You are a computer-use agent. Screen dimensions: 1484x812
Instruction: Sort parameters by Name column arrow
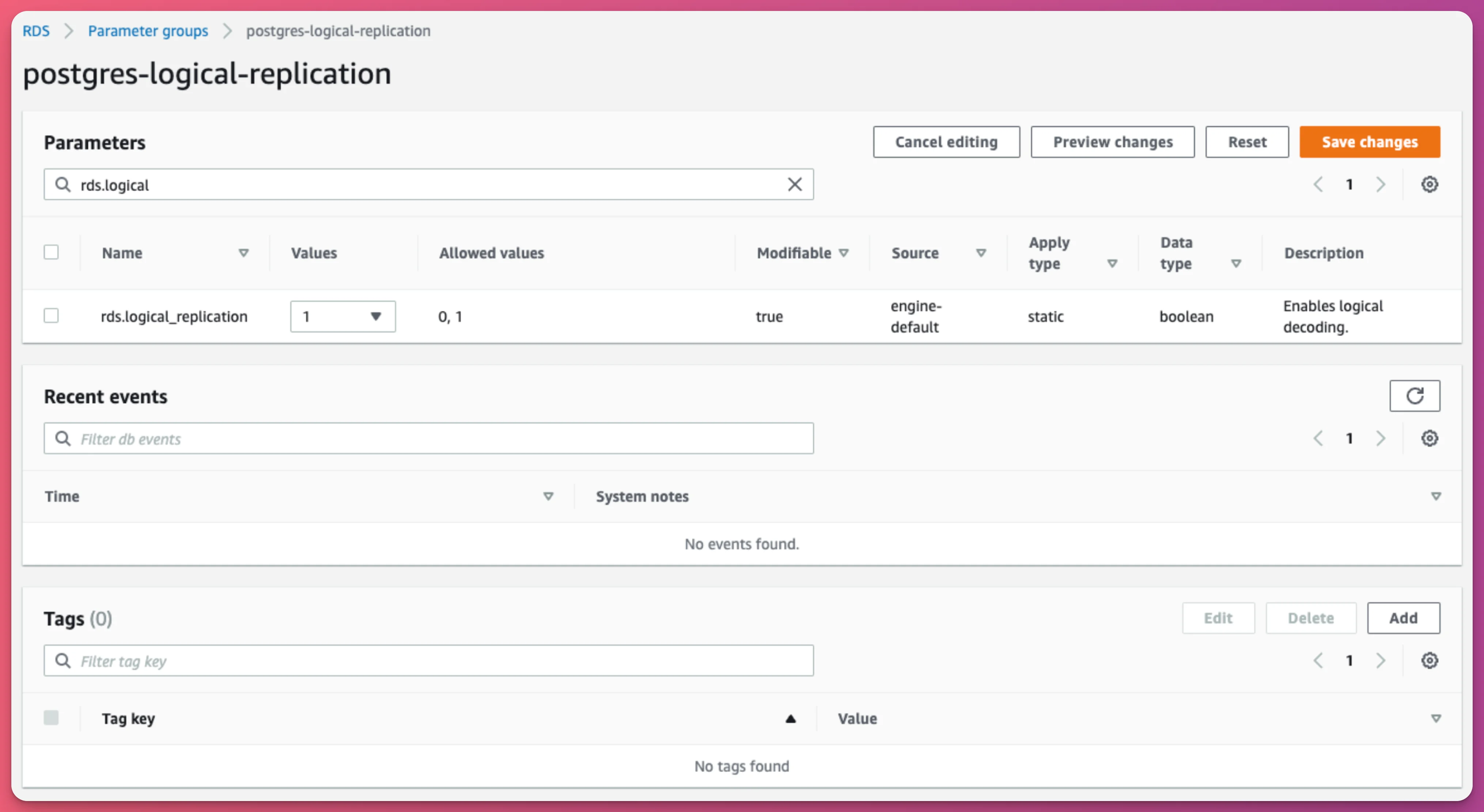(244, 253)
